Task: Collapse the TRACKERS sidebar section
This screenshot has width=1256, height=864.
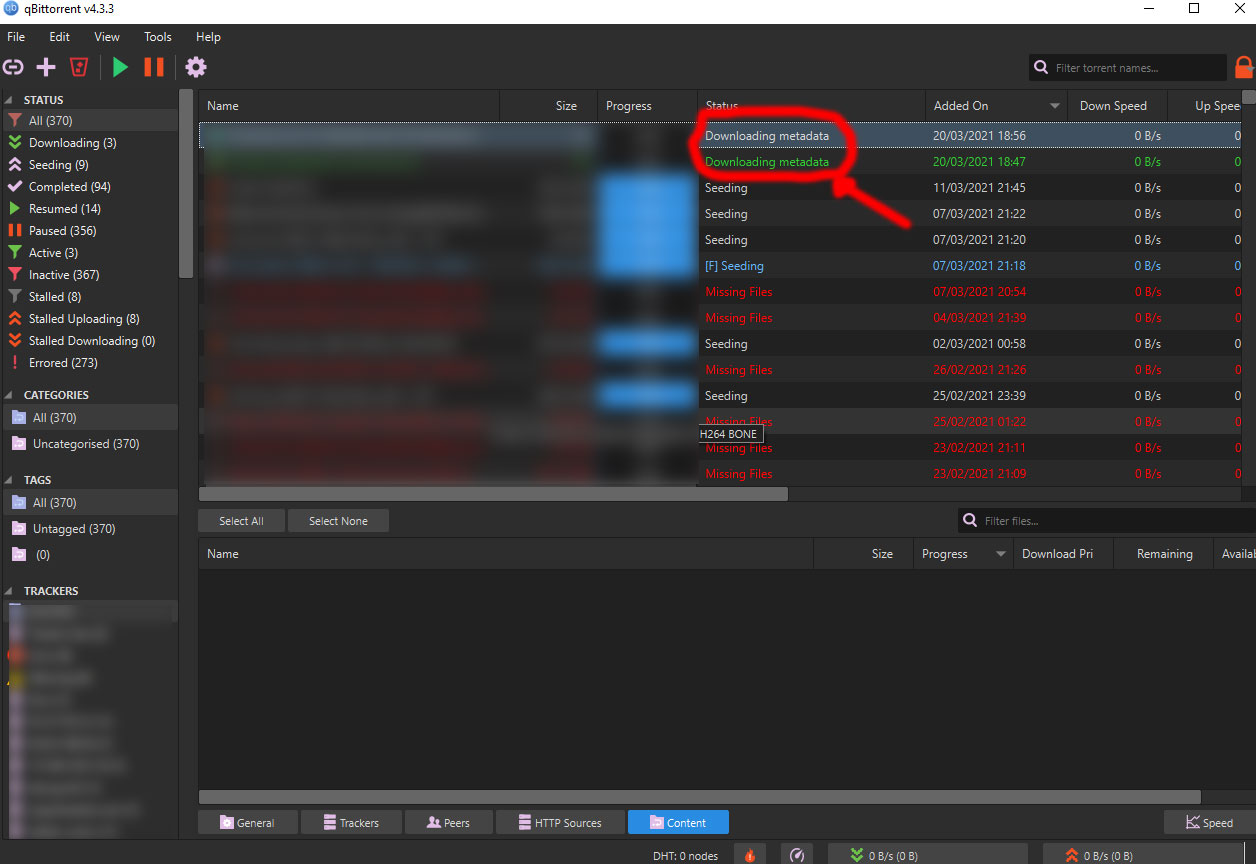Action: (x=9, y=591)
